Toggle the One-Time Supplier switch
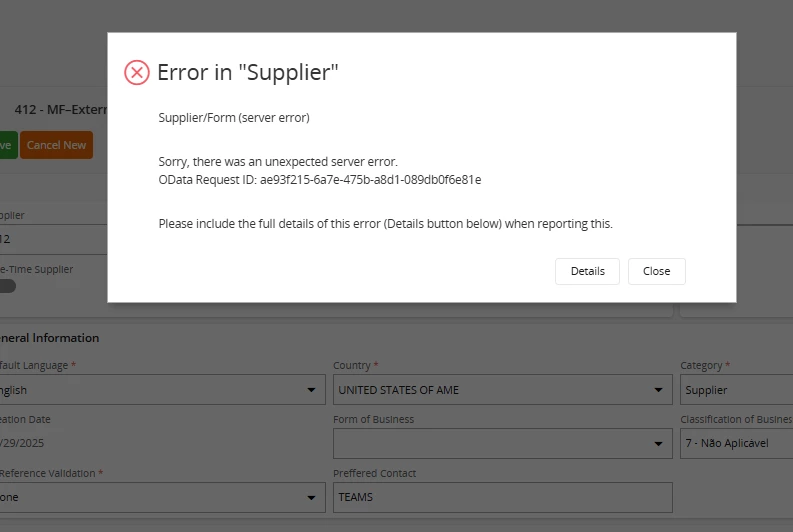Viewport: 793px width, 532px height. click(x=8, y=286)
